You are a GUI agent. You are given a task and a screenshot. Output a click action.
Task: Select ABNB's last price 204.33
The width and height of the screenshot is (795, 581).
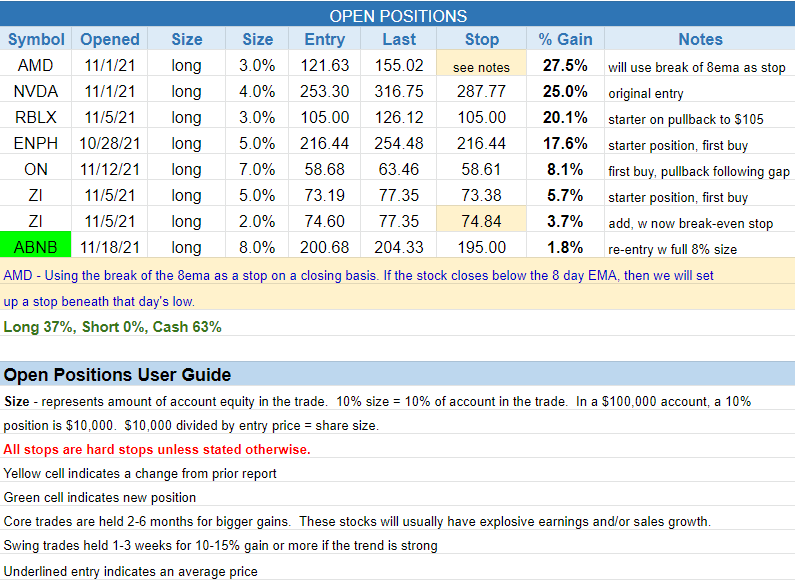coord(399,247)
